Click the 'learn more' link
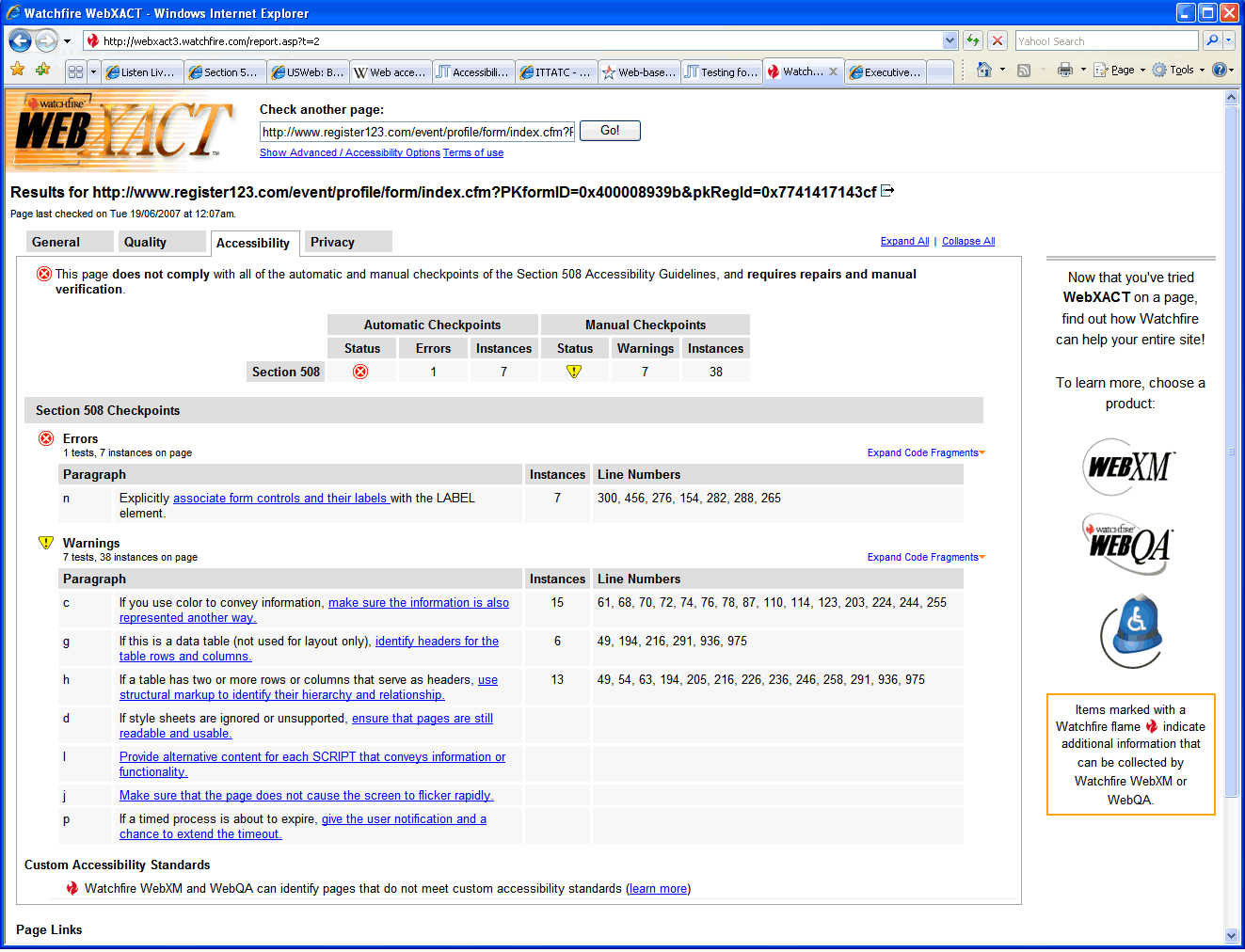The width and height of the screenshot is (1245, 952). tap(658, 888)
